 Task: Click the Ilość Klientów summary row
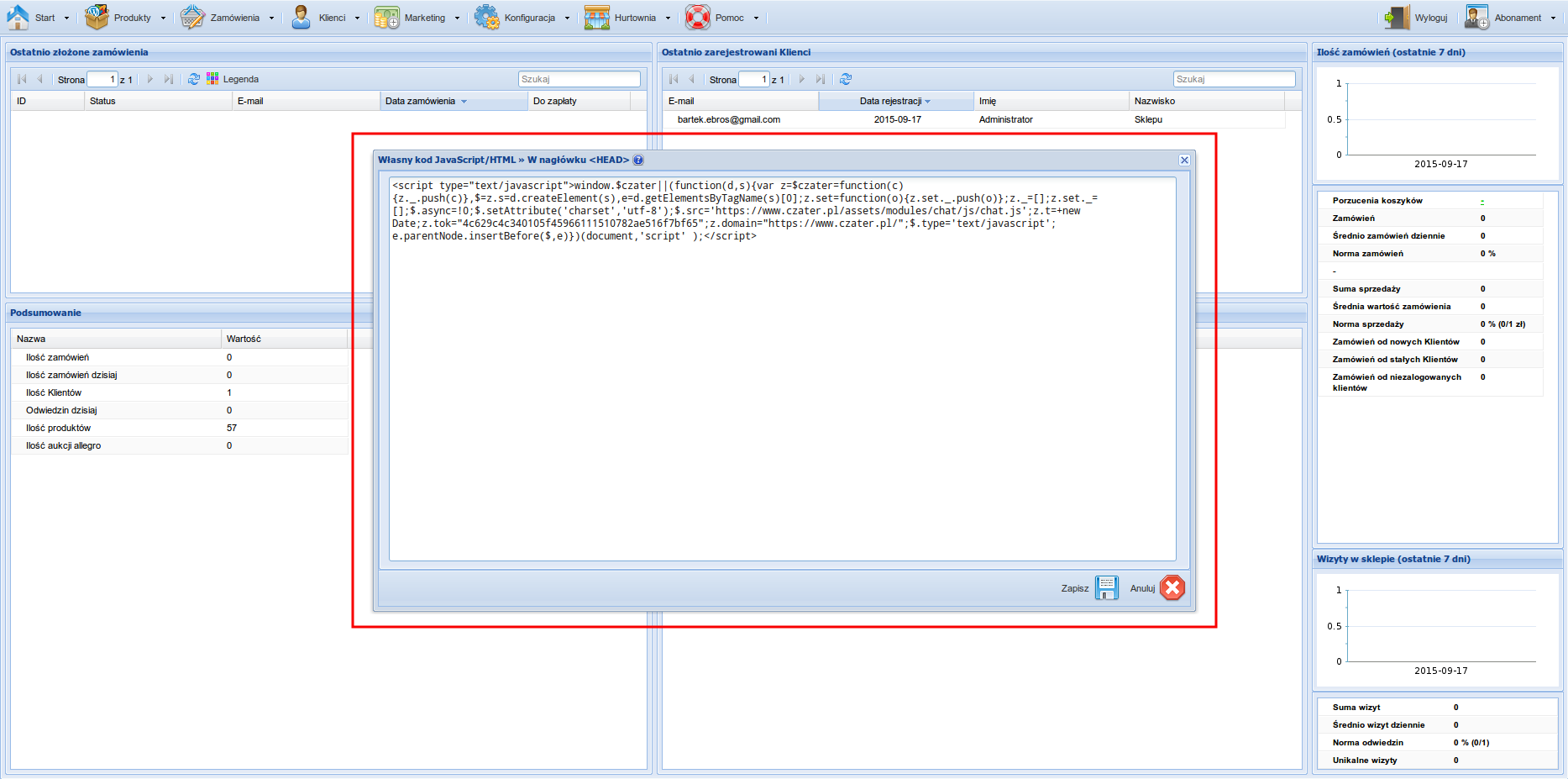click(180, 392)
